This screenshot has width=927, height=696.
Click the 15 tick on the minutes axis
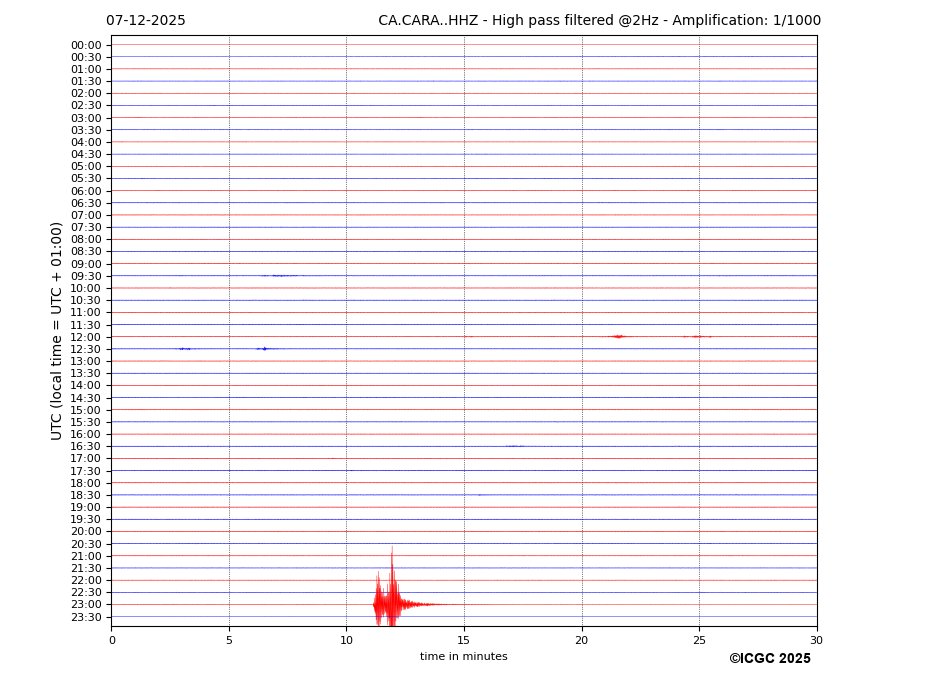(x=464, y=640)
